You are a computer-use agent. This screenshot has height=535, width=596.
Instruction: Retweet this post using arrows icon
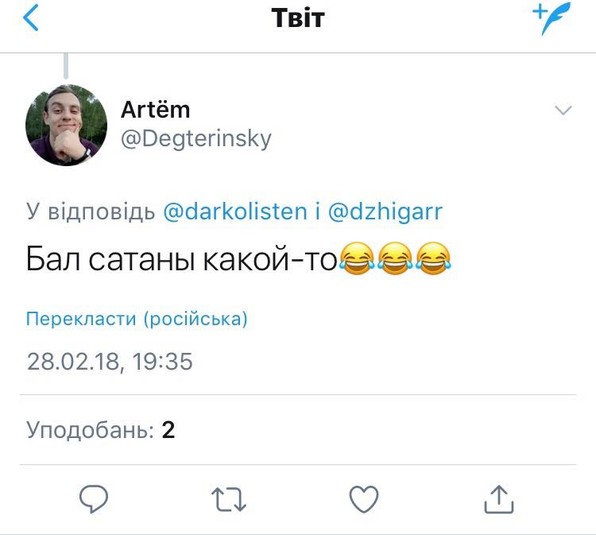pyautogui.click(x=229, y=499)
